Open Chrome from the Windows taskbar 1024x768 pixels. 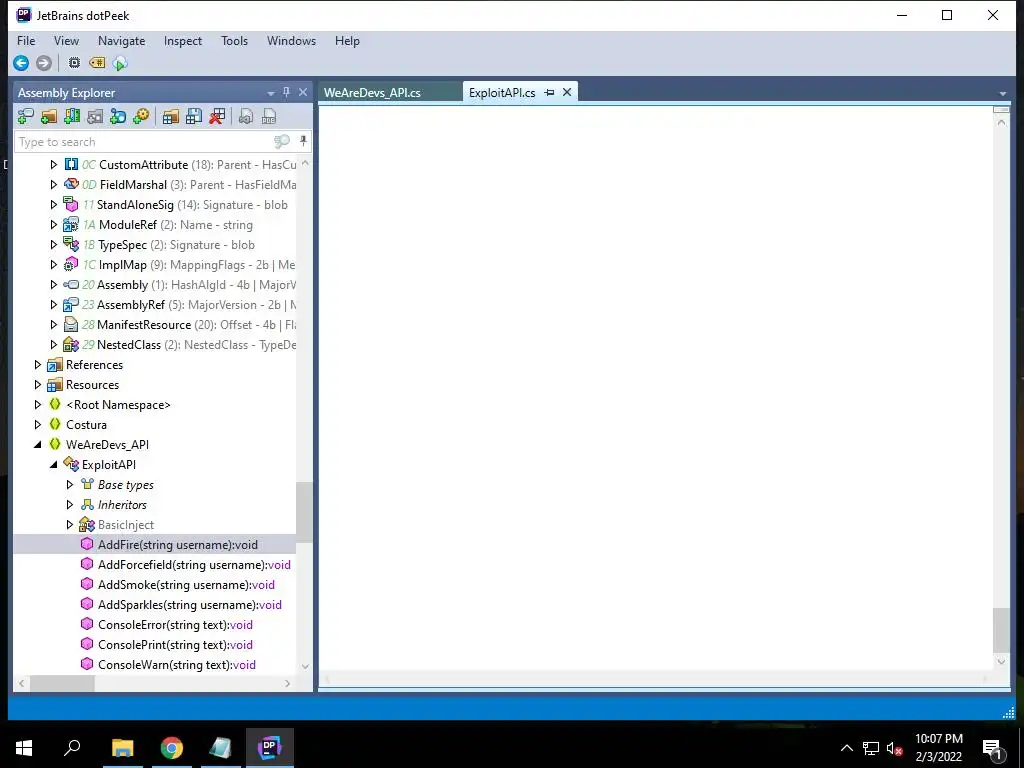[172, 748]
